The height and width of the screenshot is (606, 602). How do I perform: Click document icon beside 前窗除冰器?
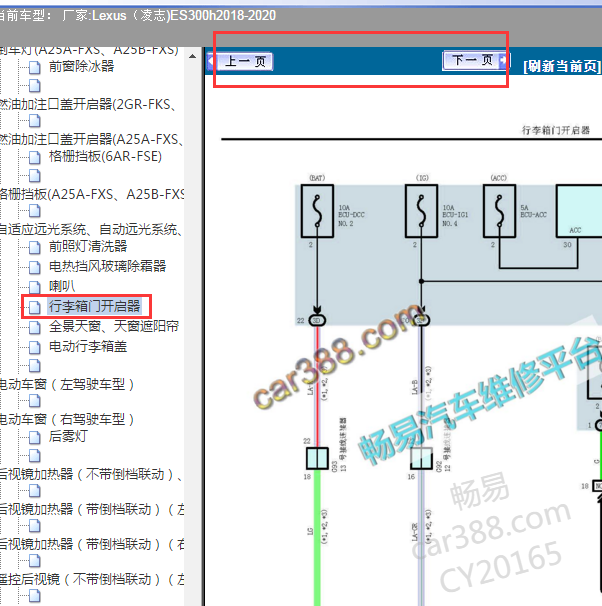click(x=35, y=67)
